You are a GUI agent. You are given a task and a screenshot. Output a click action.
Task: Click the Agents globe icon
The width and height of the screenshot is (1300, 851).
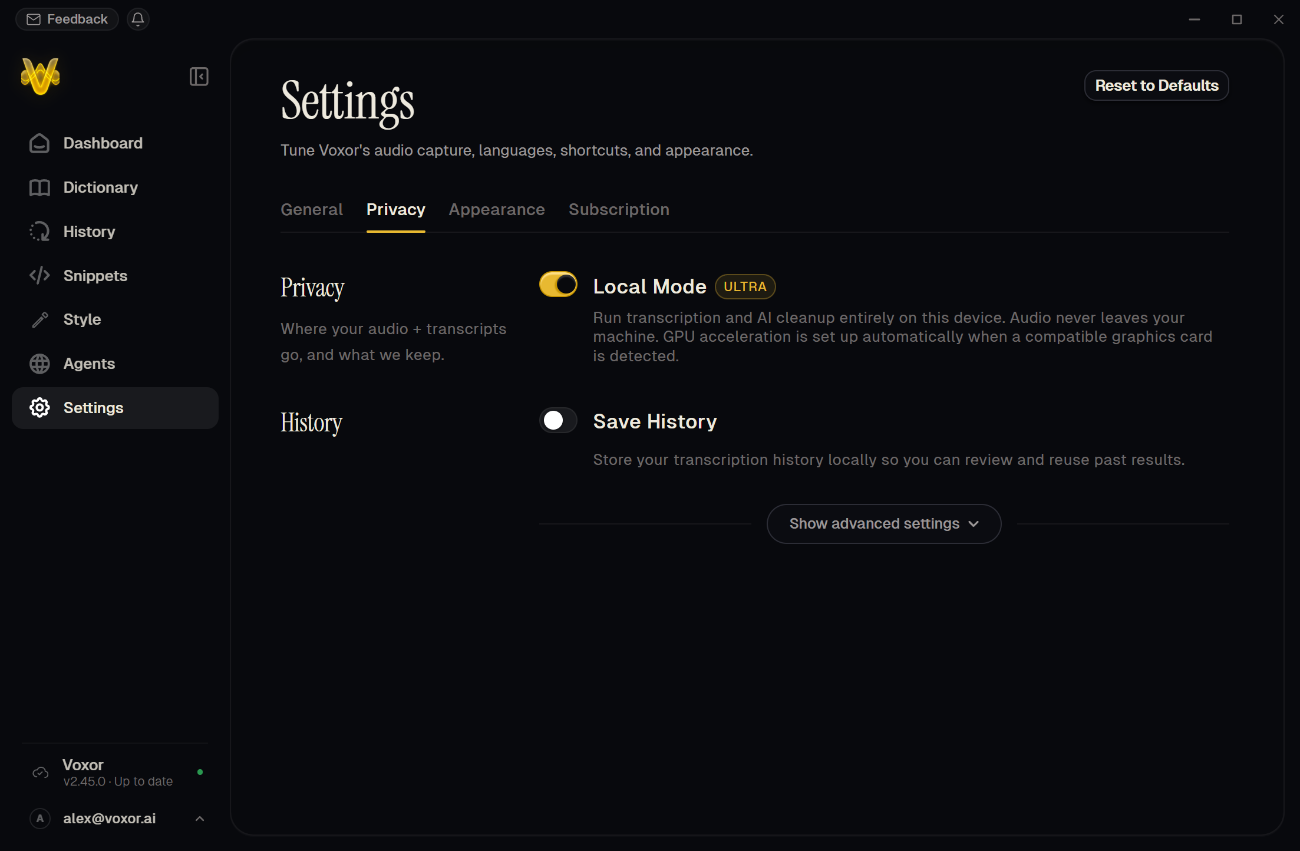39,363
